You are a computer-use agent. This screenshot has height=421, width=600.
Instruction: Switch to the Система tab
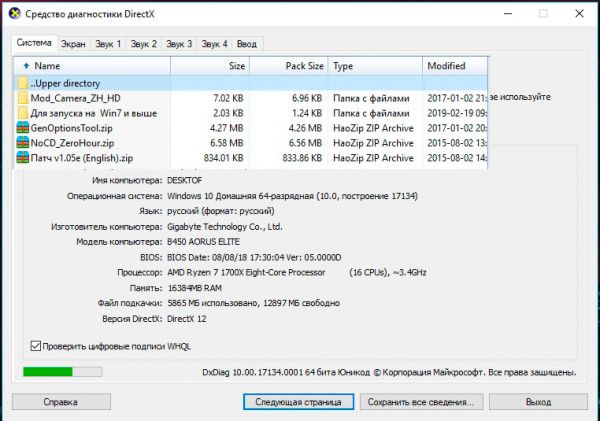pos(34,42)
